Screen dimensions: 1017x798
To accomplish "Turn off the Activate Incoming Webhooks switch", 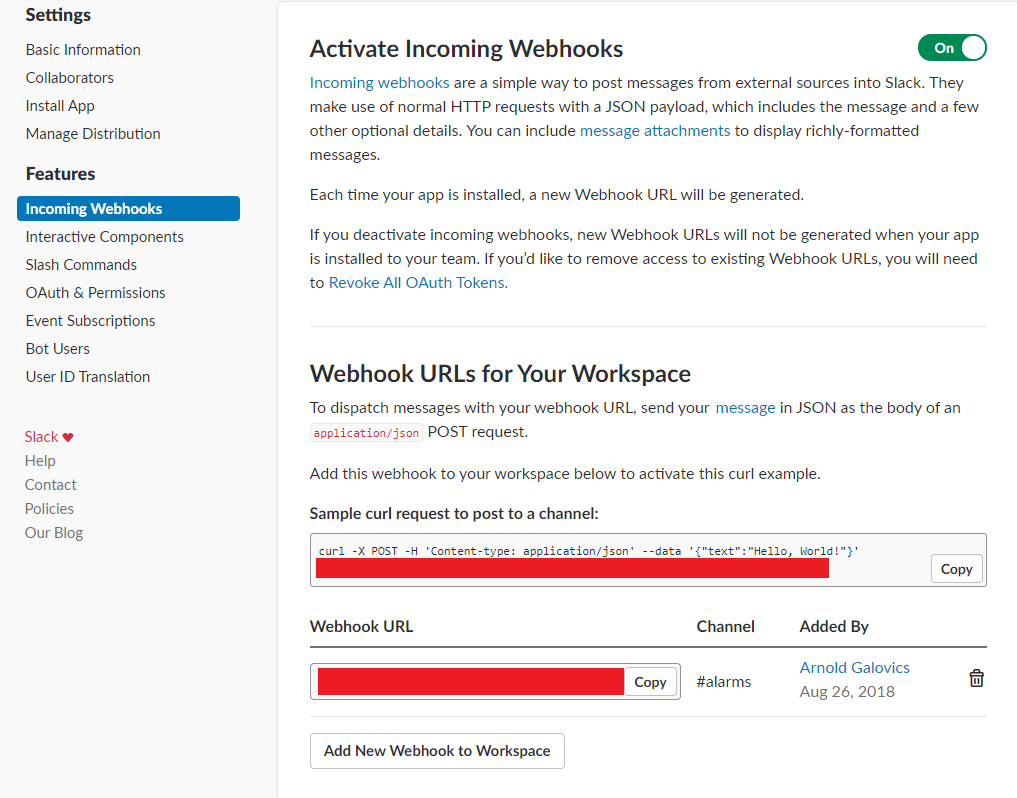I will coord(952,48).
